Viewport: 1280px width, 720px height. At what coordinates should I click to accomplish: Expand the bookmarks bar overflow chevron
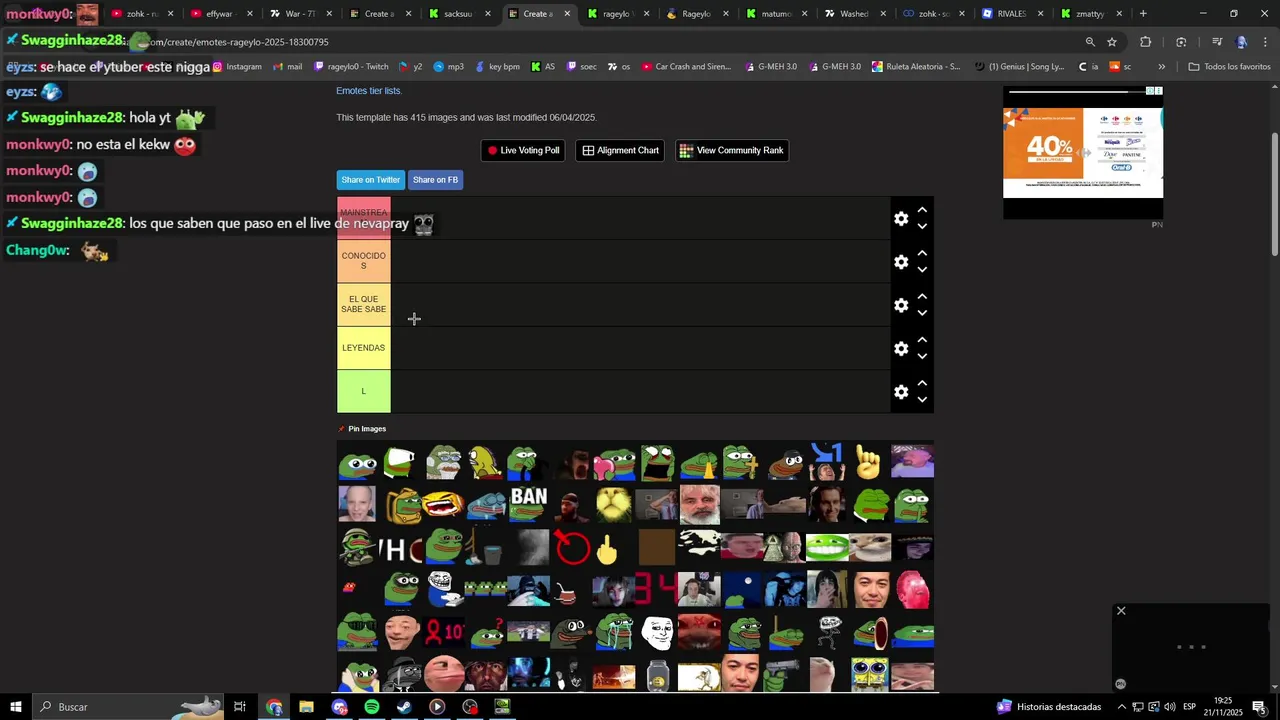point(1162,67)
